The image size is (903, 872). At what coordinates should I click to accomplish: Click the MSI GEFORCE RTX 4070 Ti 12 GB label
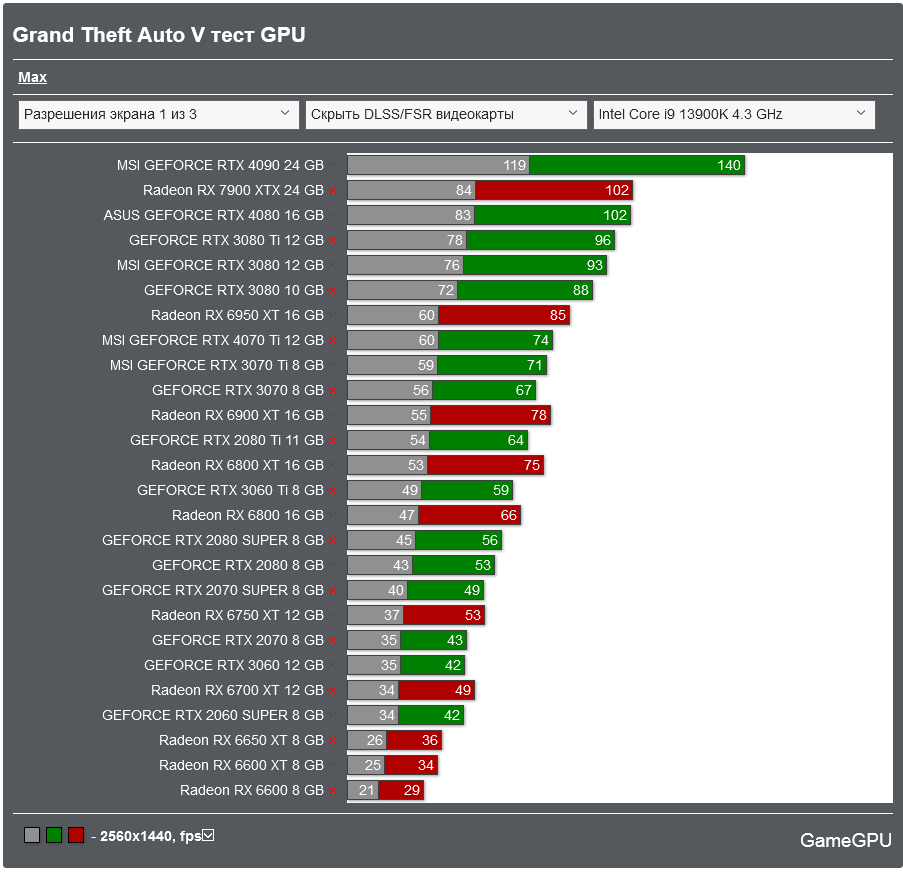[213, 340]
